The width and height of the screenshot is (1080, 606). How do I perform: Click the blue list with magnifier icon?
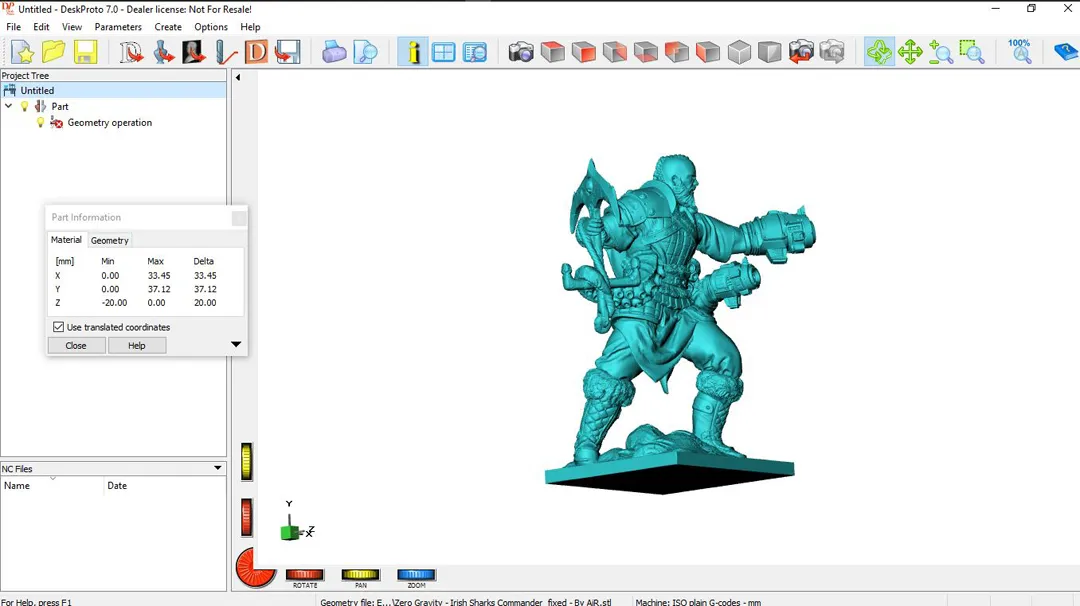click(475, 52)
